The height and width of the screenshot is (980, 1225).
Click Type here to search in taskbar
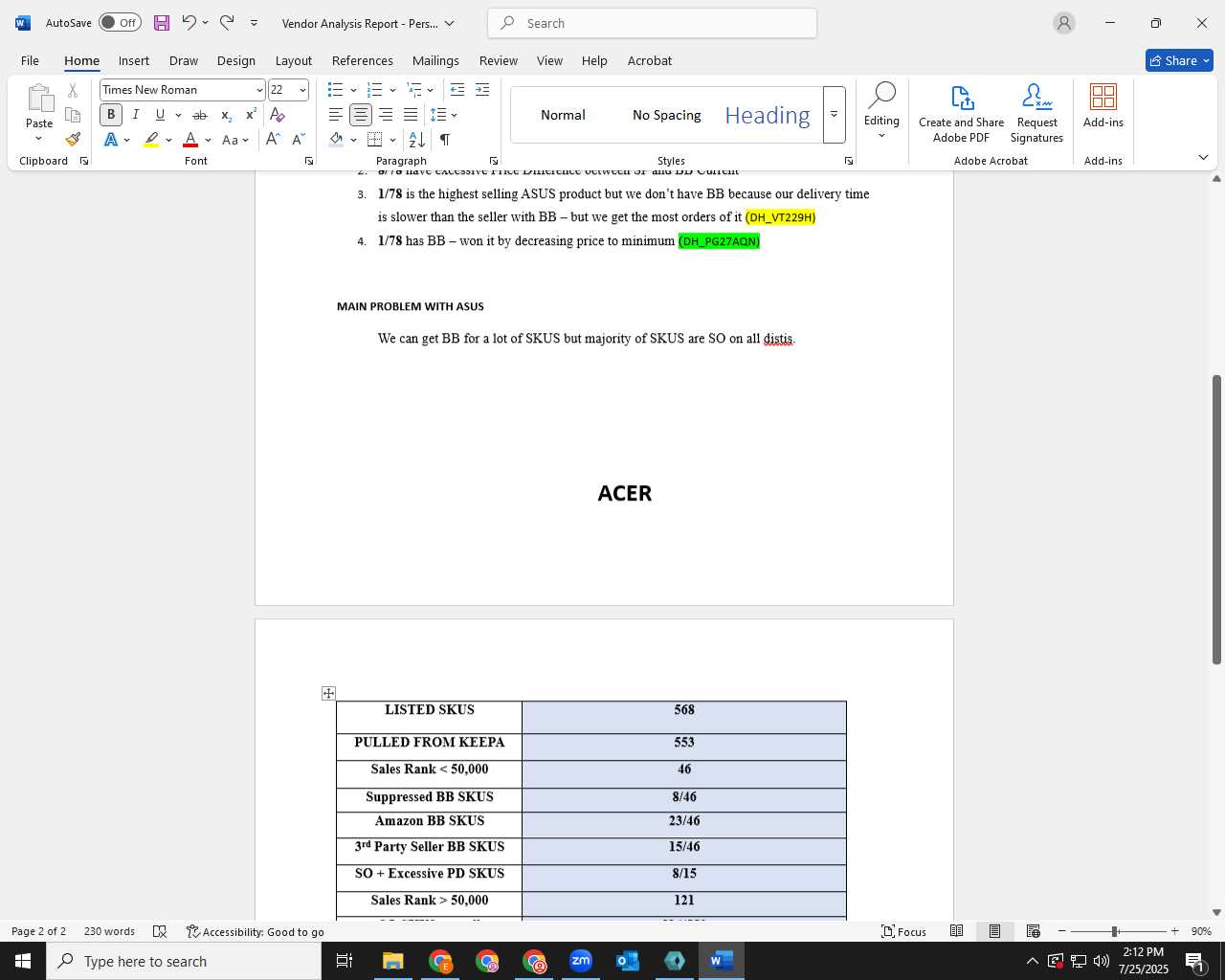[184, 961]
